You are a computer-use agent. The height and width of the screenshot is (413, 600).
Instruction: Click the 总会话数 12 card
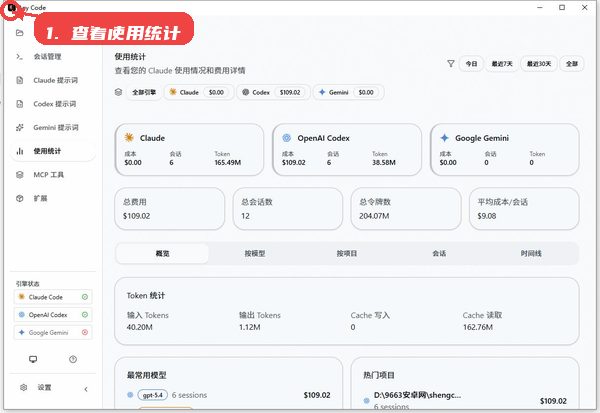pos(288,209)
